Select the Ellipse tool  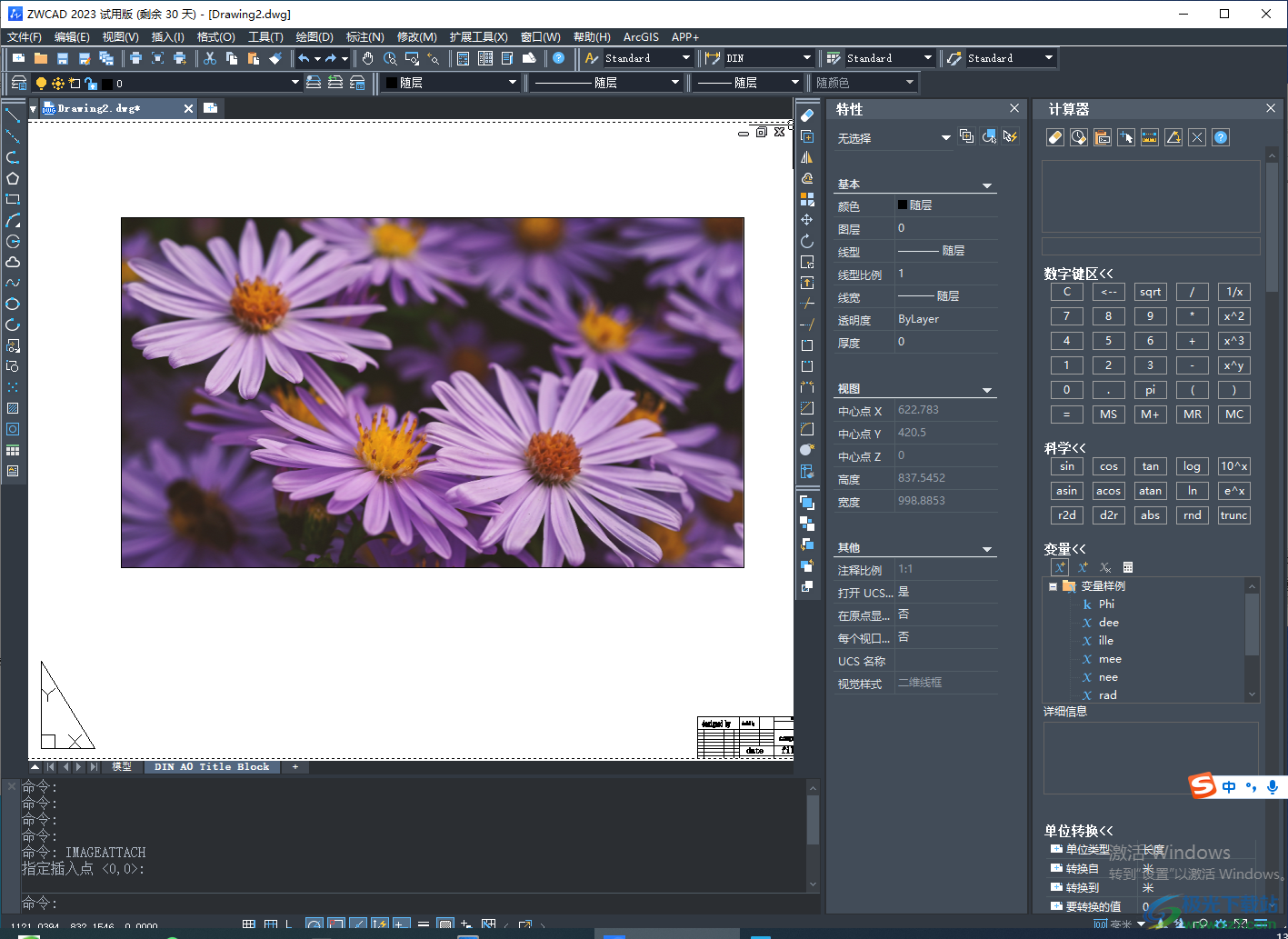pyautogui.click(x=13, y=304)
